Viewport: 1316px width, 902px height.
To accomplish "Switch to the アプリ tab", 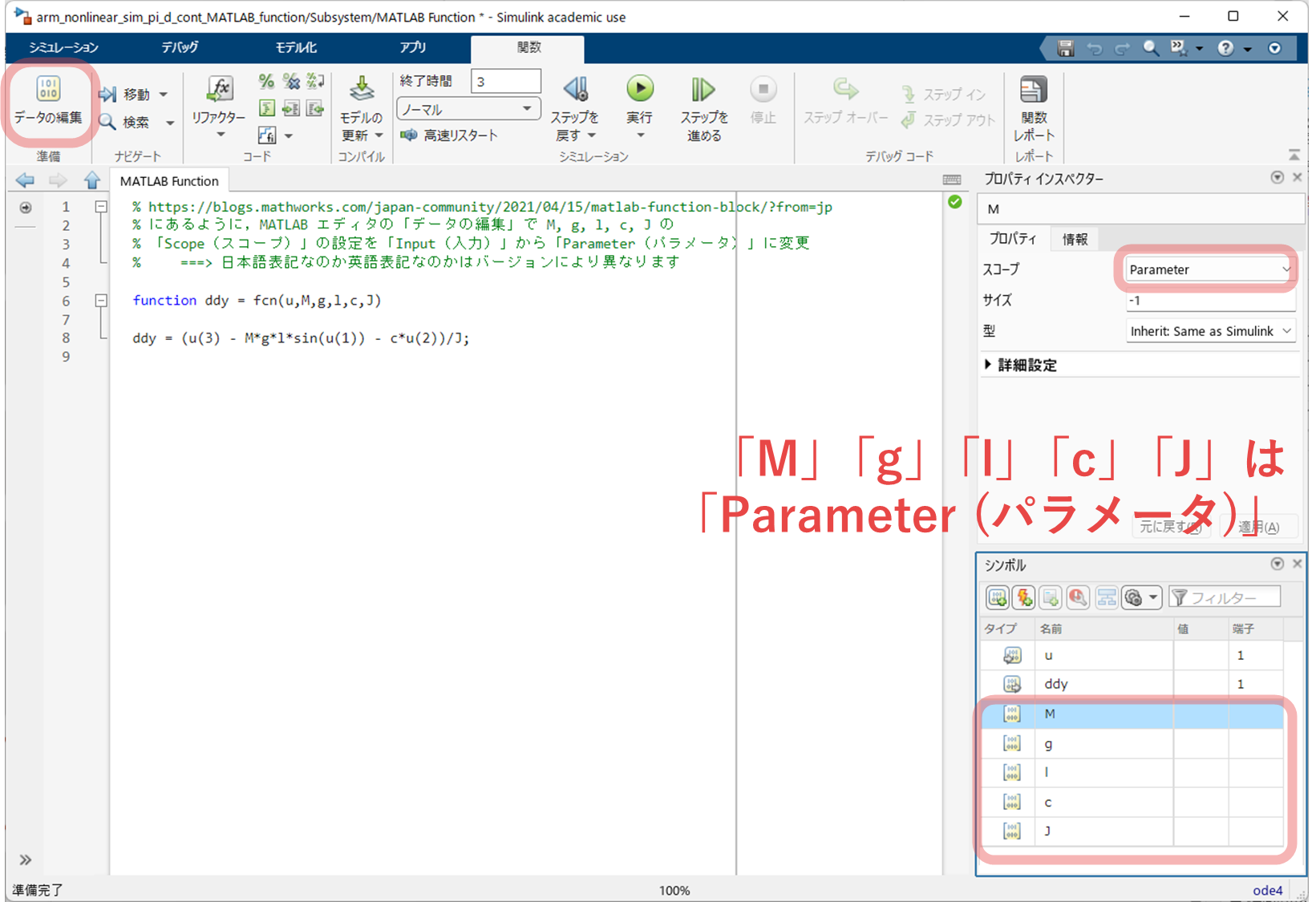I will (413, 47).
